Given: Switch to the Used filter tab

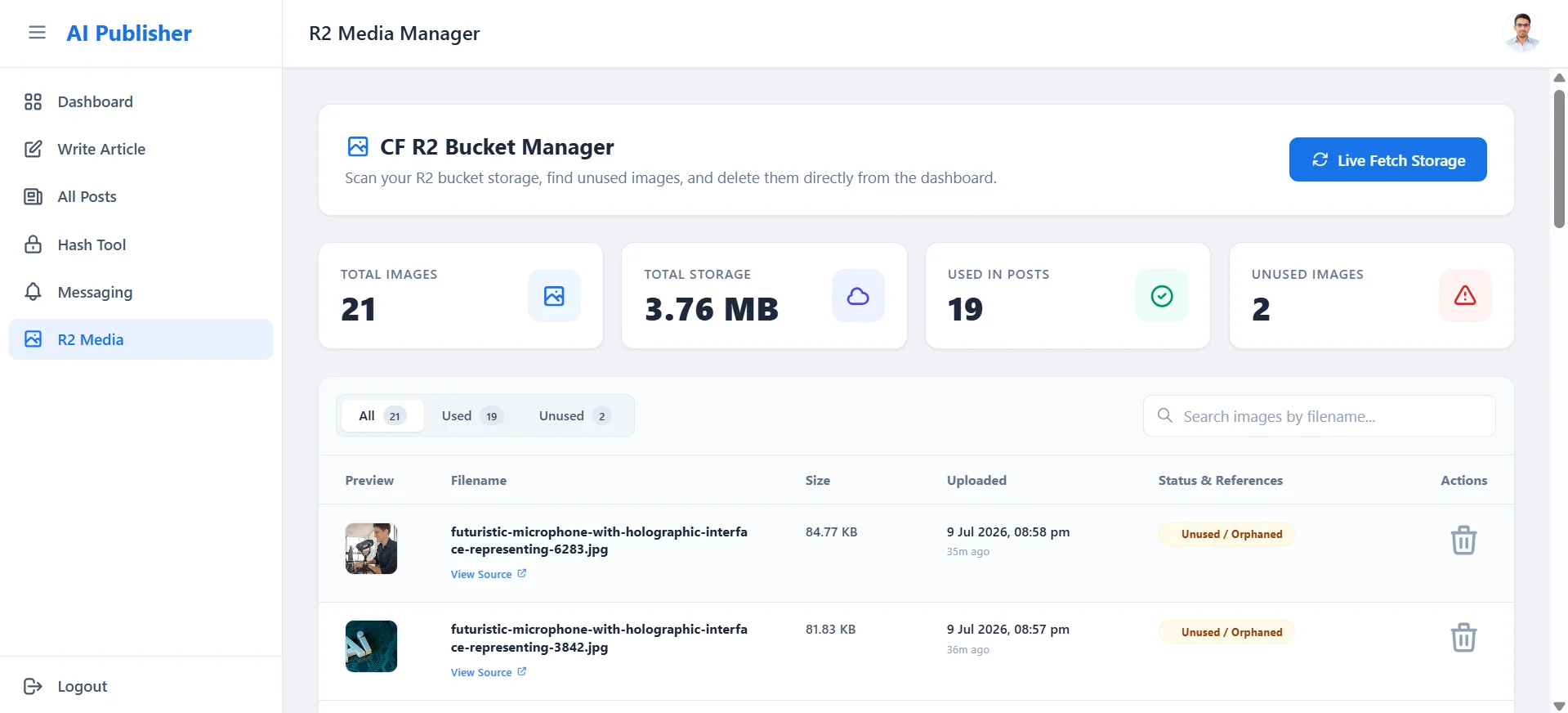Looking at the screenshot, I should (472, 415).
